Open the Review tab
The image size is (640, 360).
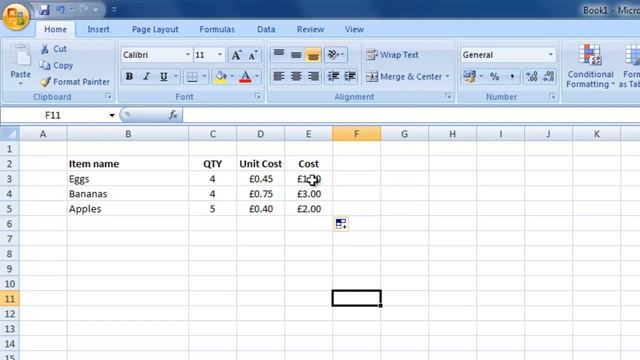coord(310,29)
